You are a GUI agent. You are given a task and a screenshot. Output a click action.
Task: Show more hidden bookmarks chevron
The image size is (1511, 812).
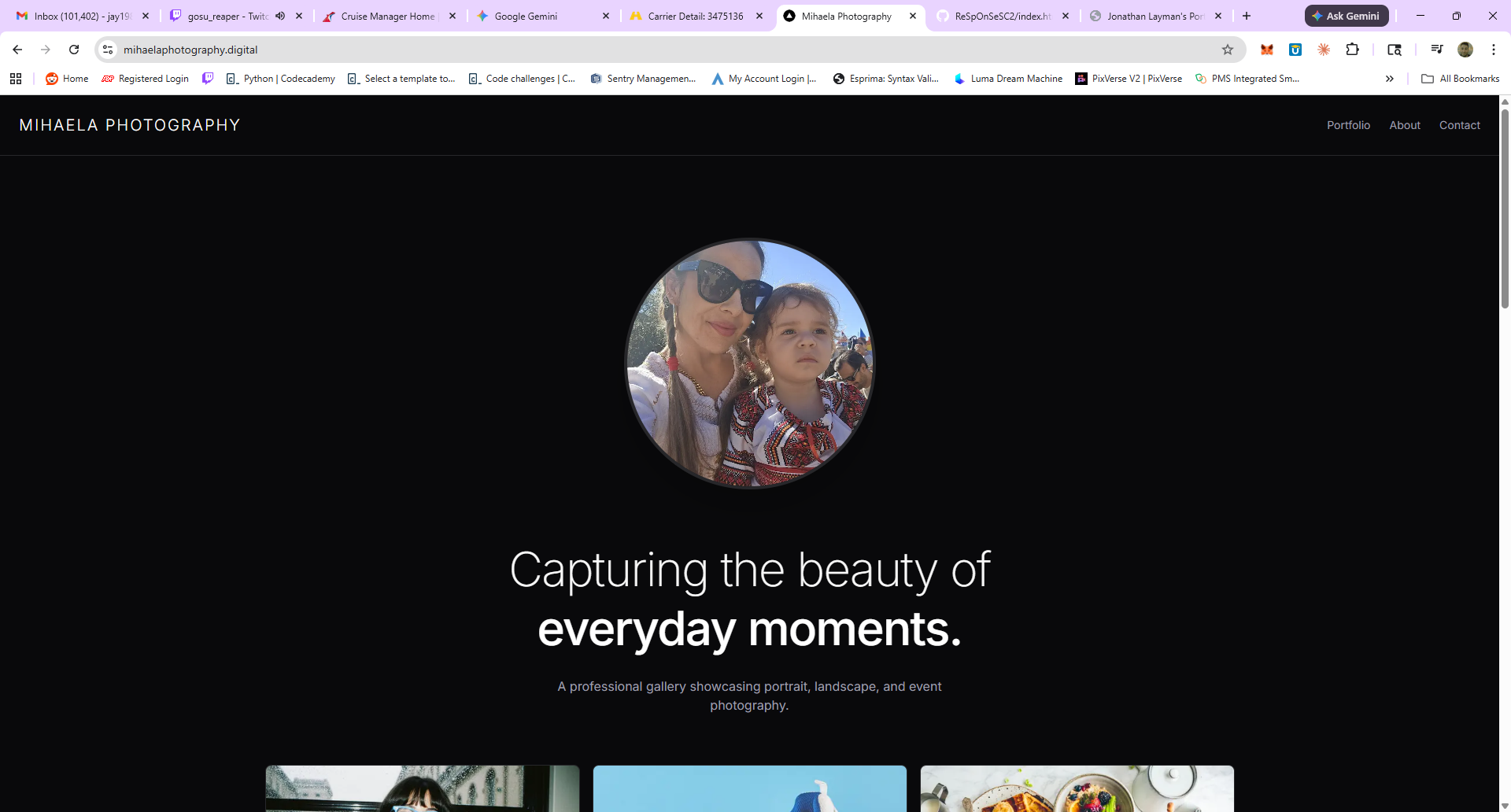point(1390,79)
